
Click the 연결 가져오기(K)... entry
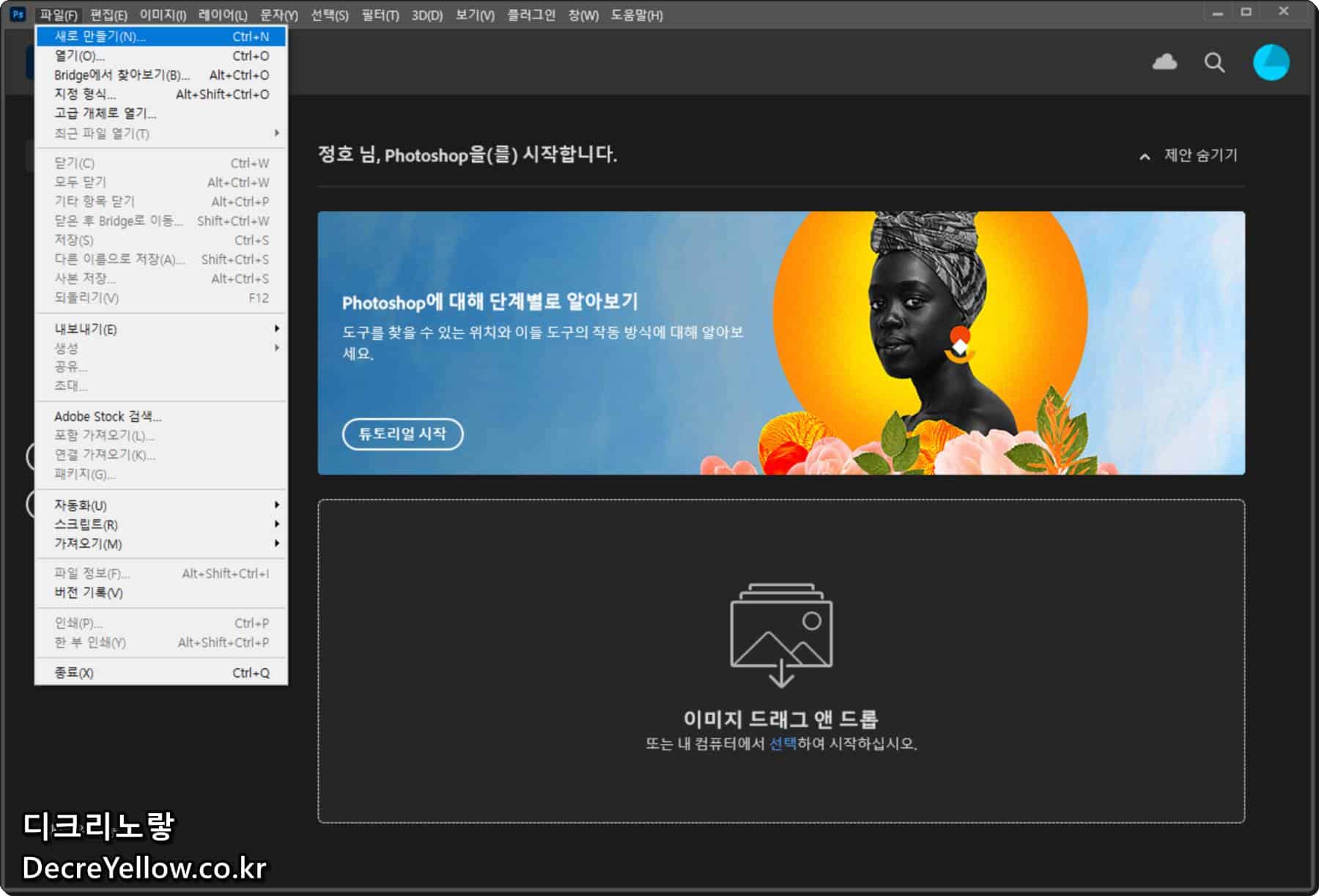tap(161, 454)
